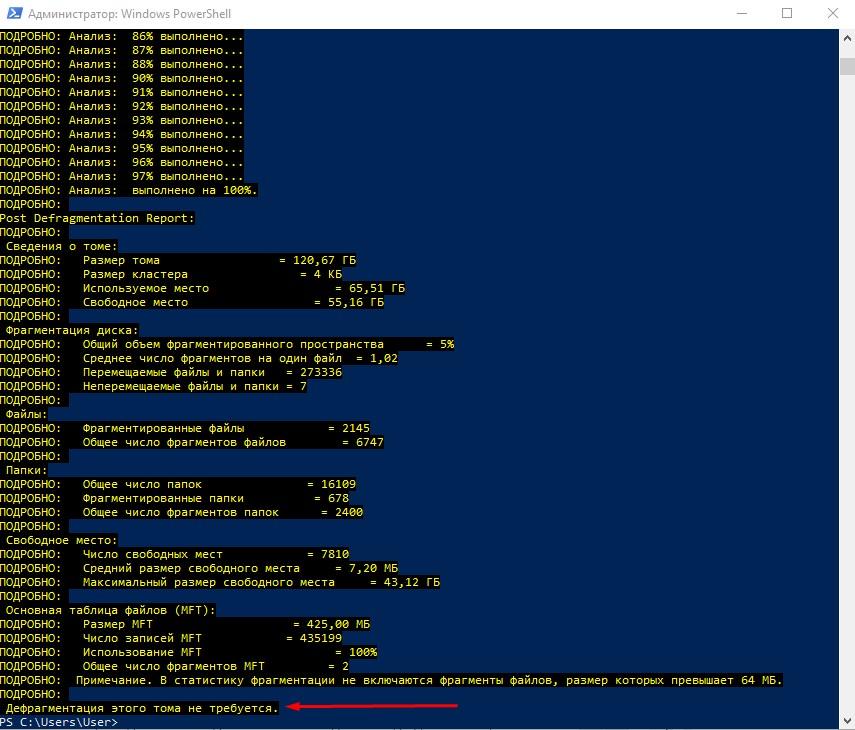Click the note about 64 МБ fragments

coord(392,680)
